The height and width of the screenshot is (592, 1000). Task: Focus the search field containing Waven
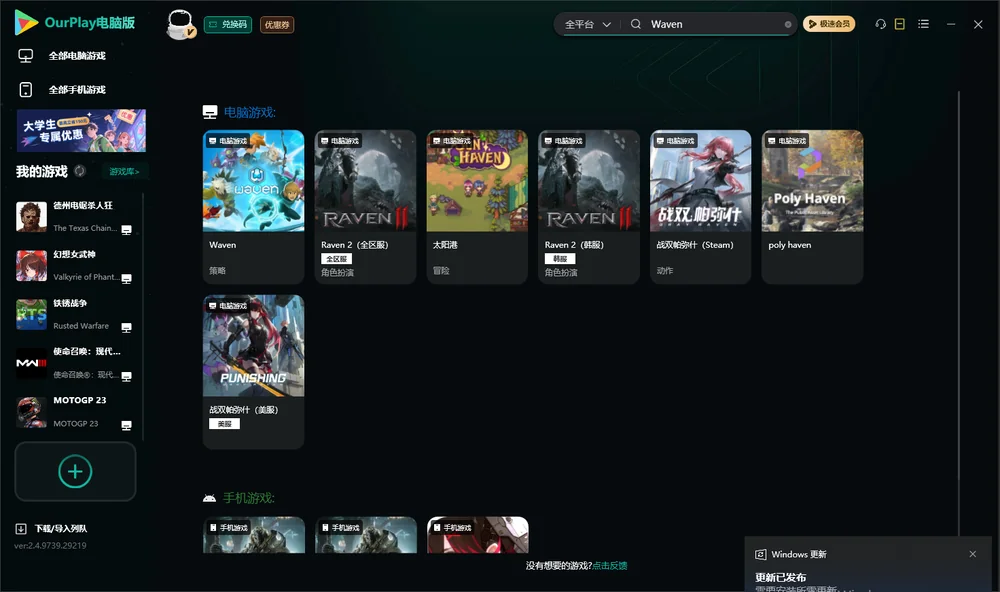(x=714, y=24)
